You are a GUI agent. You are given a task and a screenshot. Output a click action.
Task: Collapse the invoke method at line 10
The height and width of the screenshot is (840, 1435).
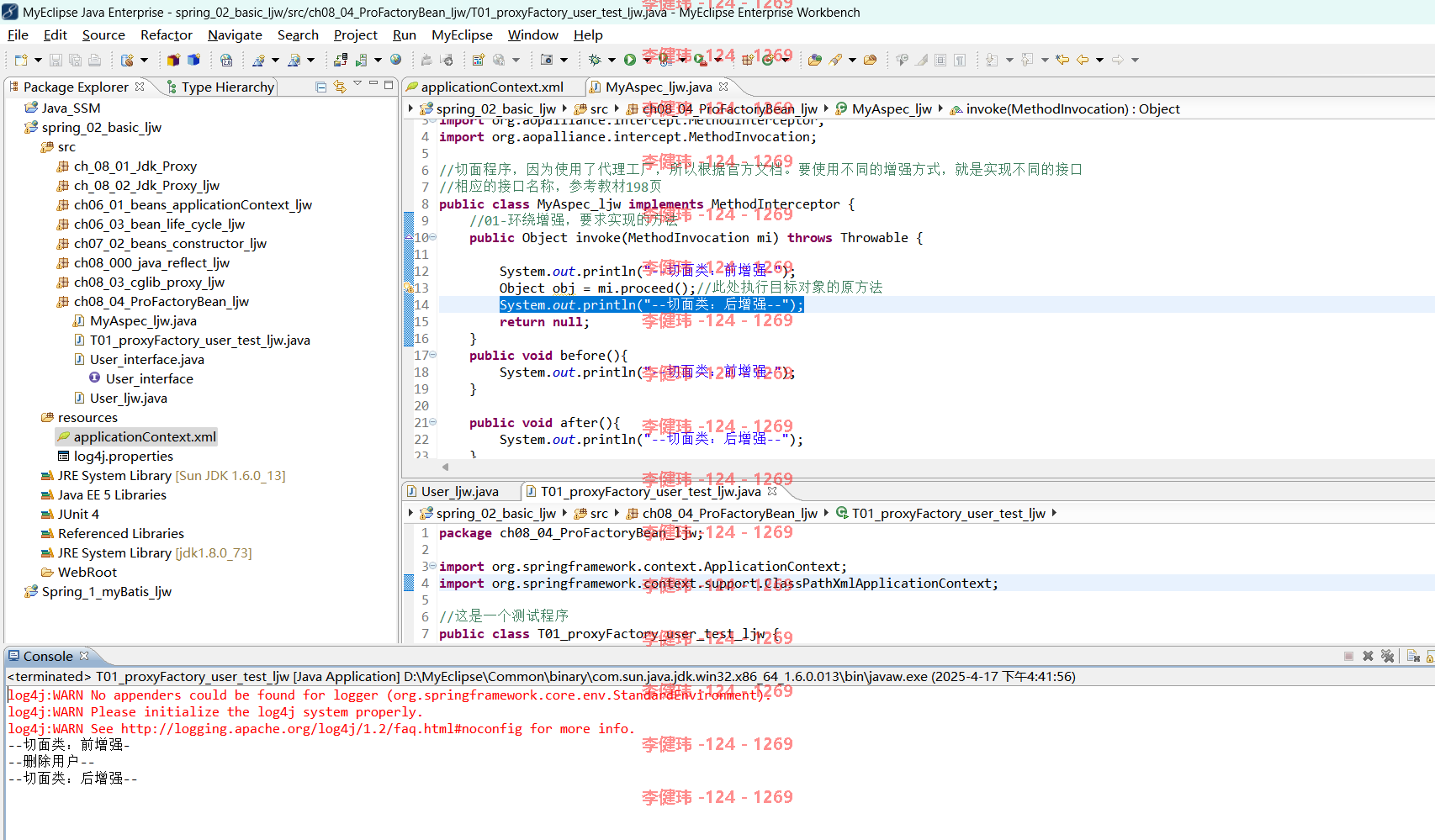[432, 237]
